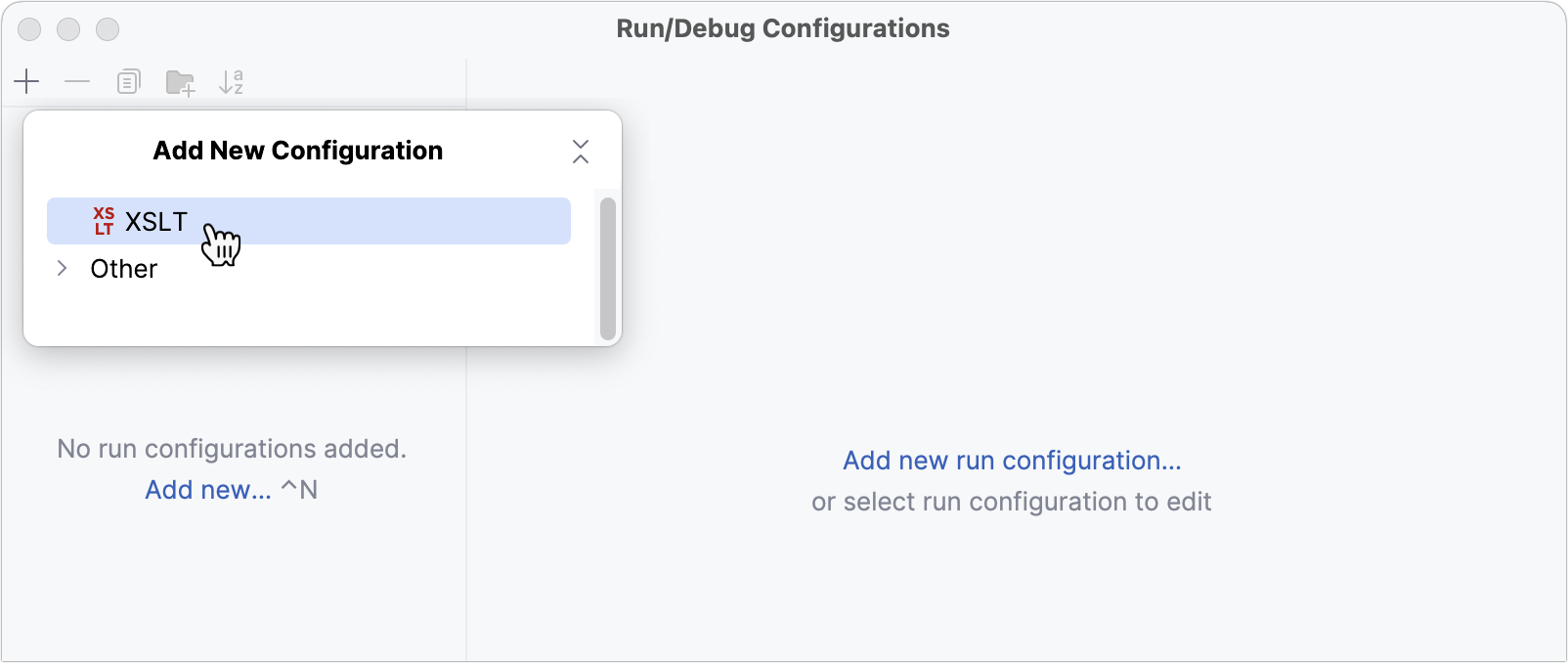Click the "No run configurations added." text
The height and width of the screenshot is (663, 1568).
232,449
